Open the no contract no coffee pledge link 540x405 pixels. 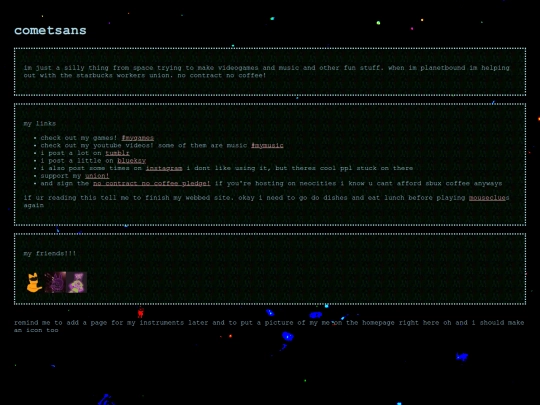click(x=152, y=183)
